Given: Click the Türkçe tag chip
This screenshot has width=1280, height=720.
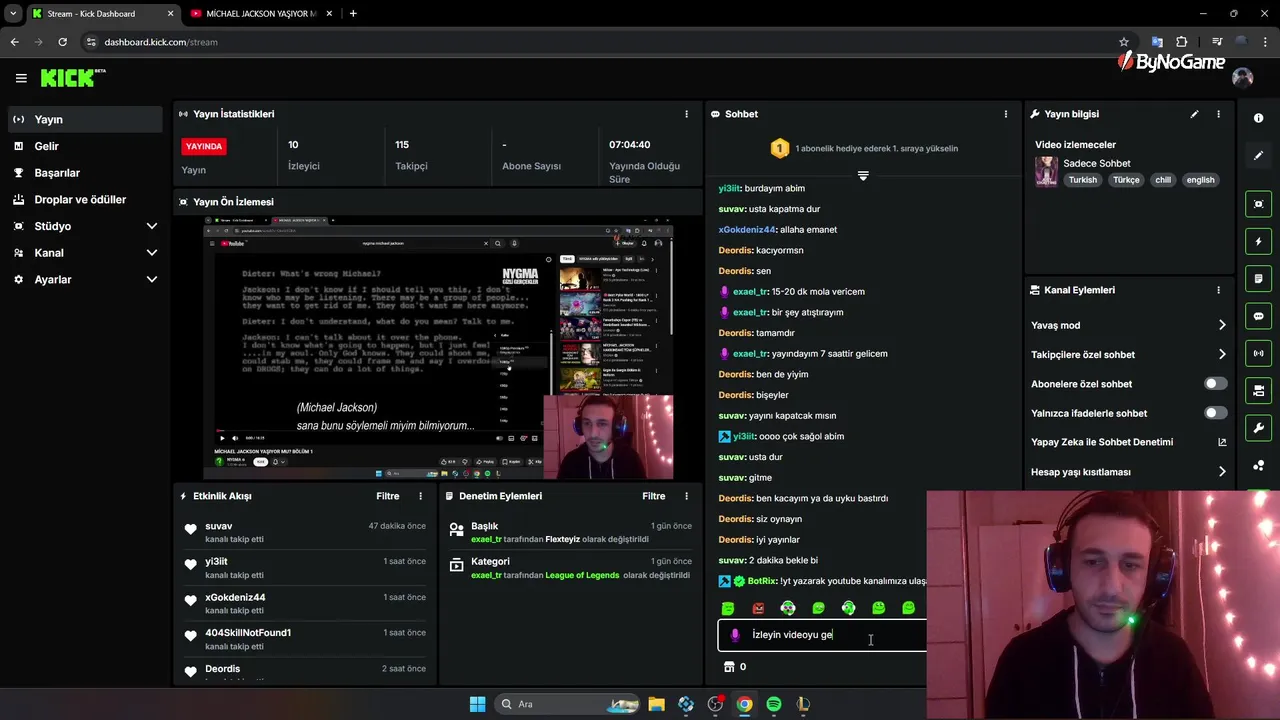Looking at the screenshot, I should pos(1126,180).
